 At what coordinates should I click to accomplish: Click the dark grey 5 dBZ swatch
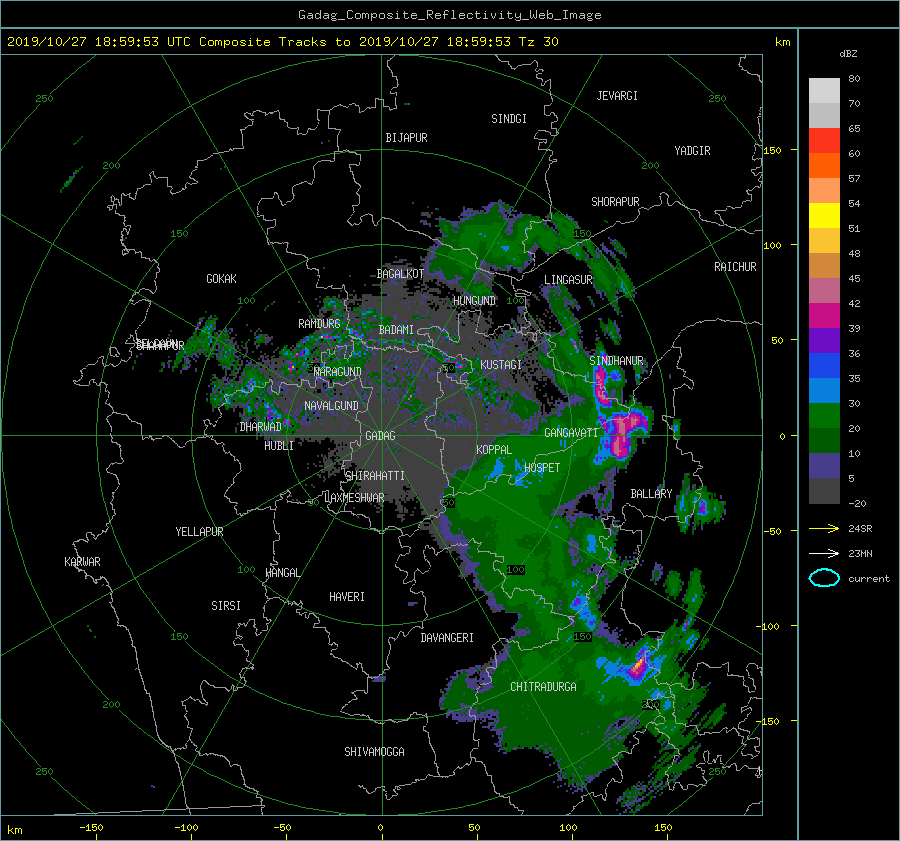[x=824, y=490]
